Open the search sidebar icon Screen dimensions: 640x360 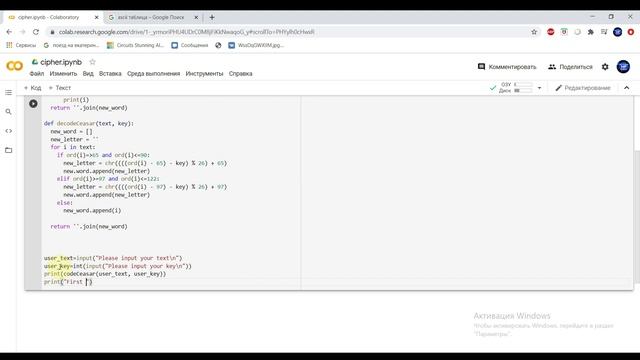(x=9, y=112)
